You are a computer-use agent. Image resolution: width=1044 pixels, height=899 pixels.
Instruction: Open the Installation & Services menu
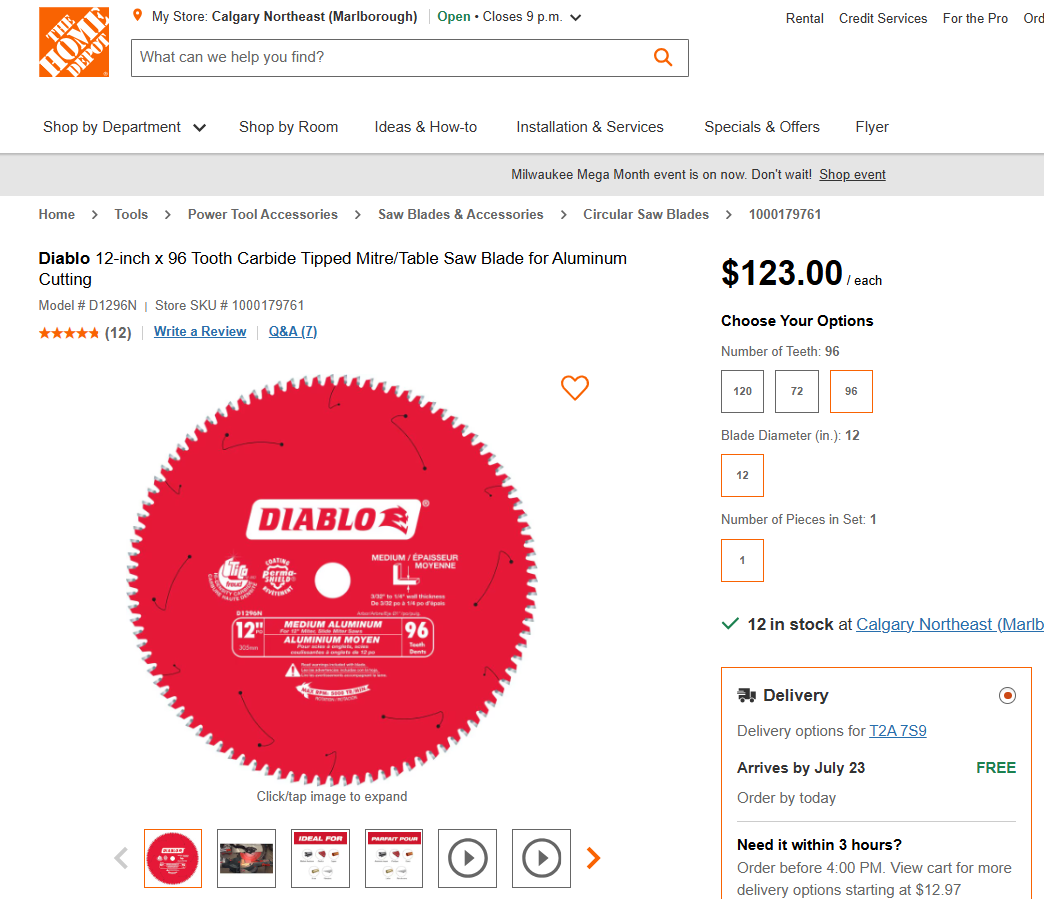point(590,127)
